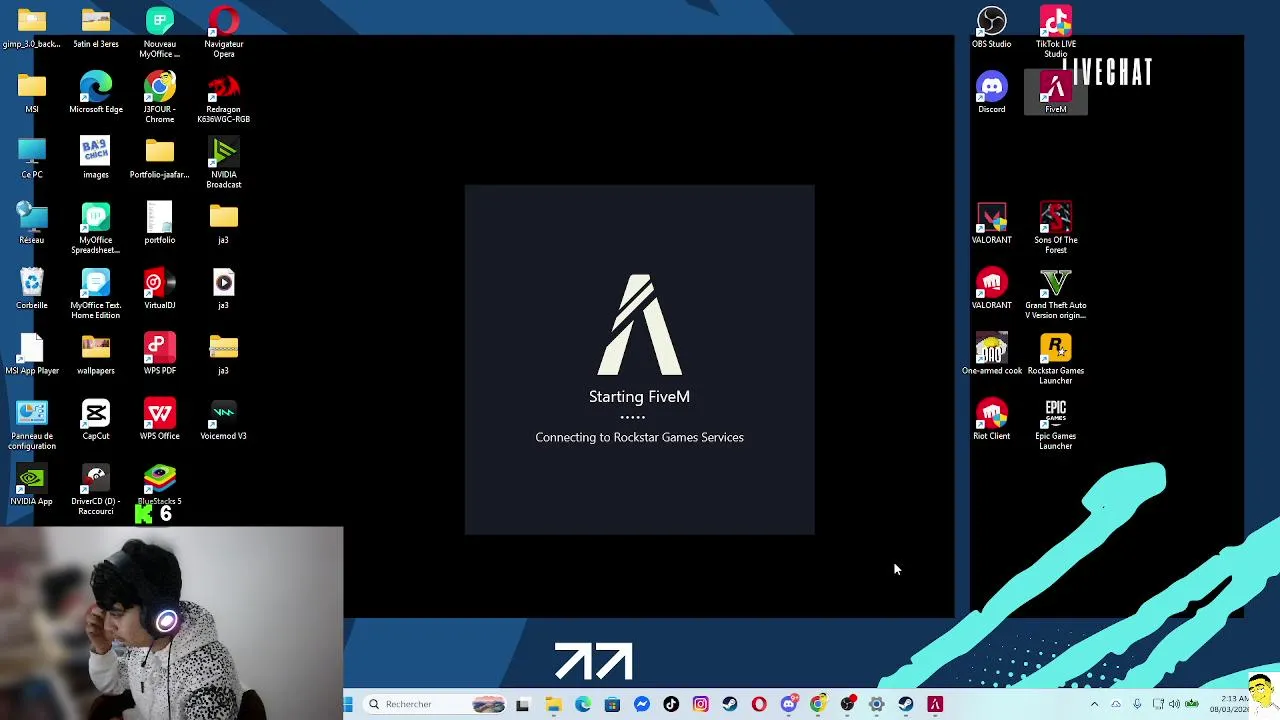
Task: Open J3FOUR Chrome desktop shortcut
Action: [159, 97]
